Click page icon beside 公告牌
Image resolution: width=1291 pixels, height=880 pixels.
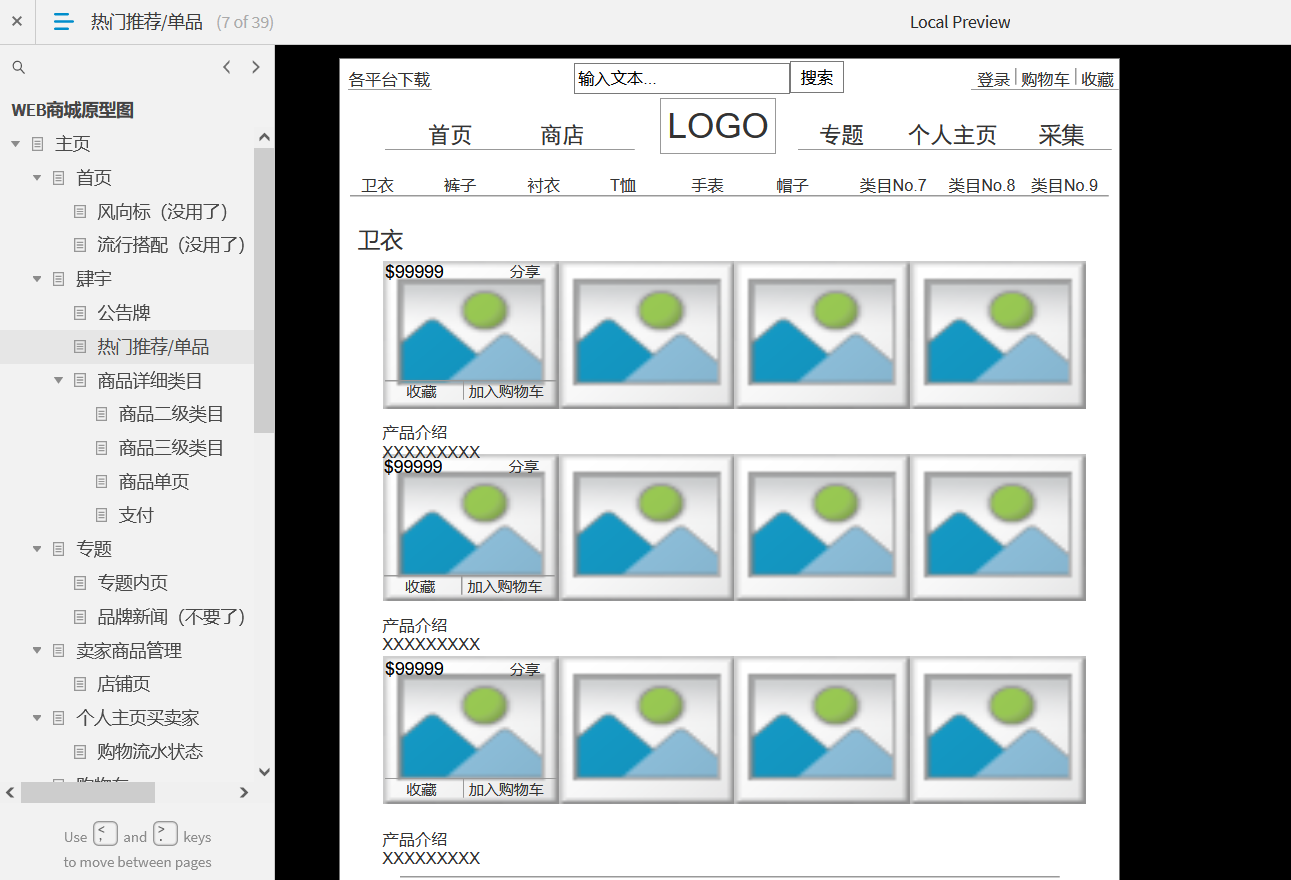(80, 313)
